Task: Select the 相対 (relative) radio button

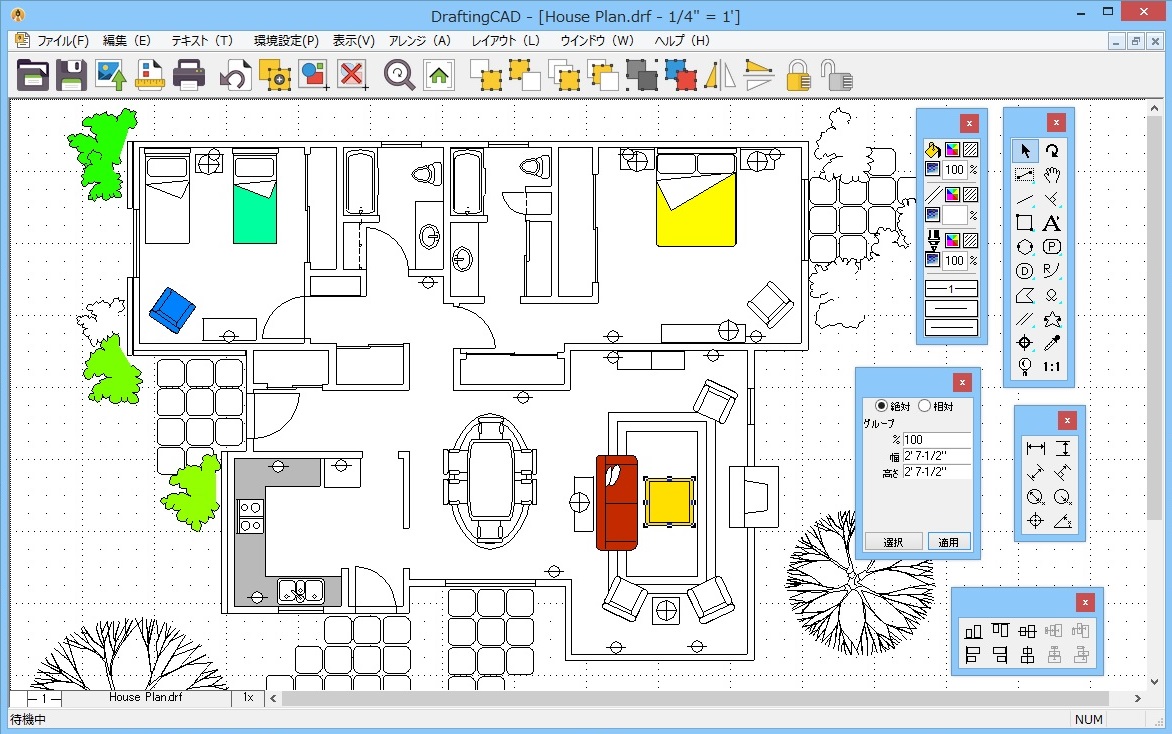Action: tap(924, 406)
